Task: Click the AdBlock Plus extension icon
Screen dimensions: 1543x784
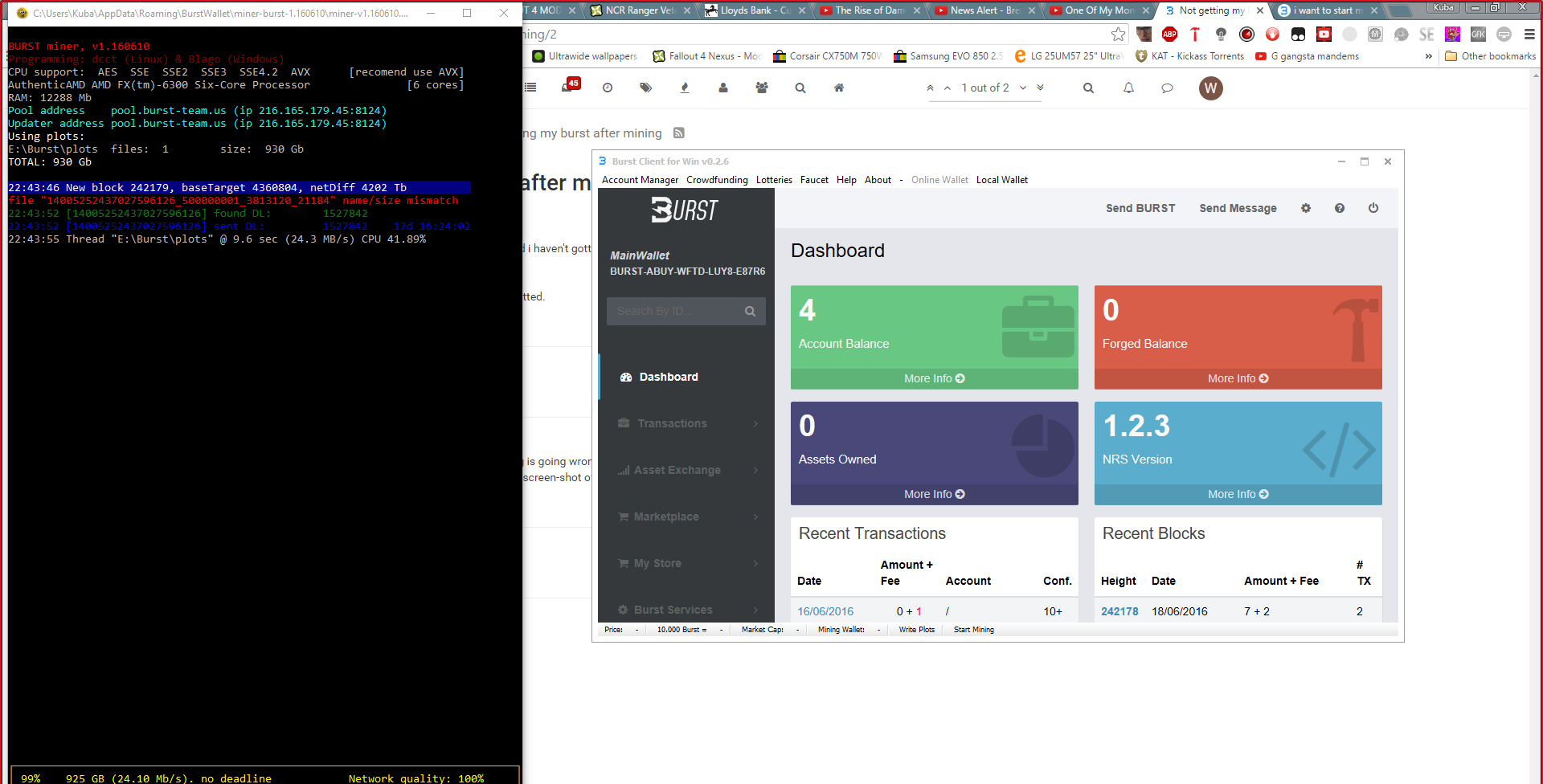Action: click(x=1169, y=34)
